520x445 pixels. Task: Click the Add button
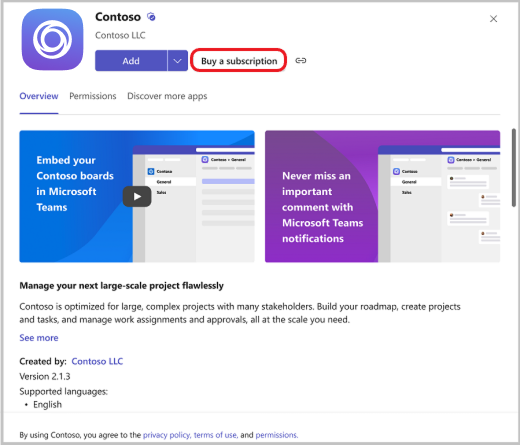pyautogui.click(x=131, y=61)
